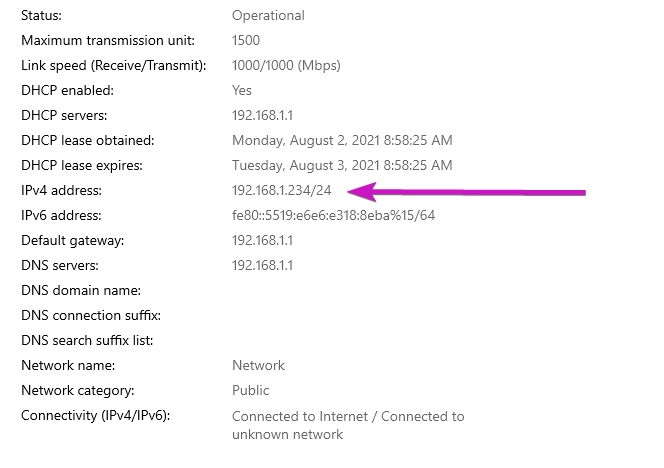664x468 pixels.
Task: Click the Connectivity (IPv4/IPv6) label
Action: [96, 416]
